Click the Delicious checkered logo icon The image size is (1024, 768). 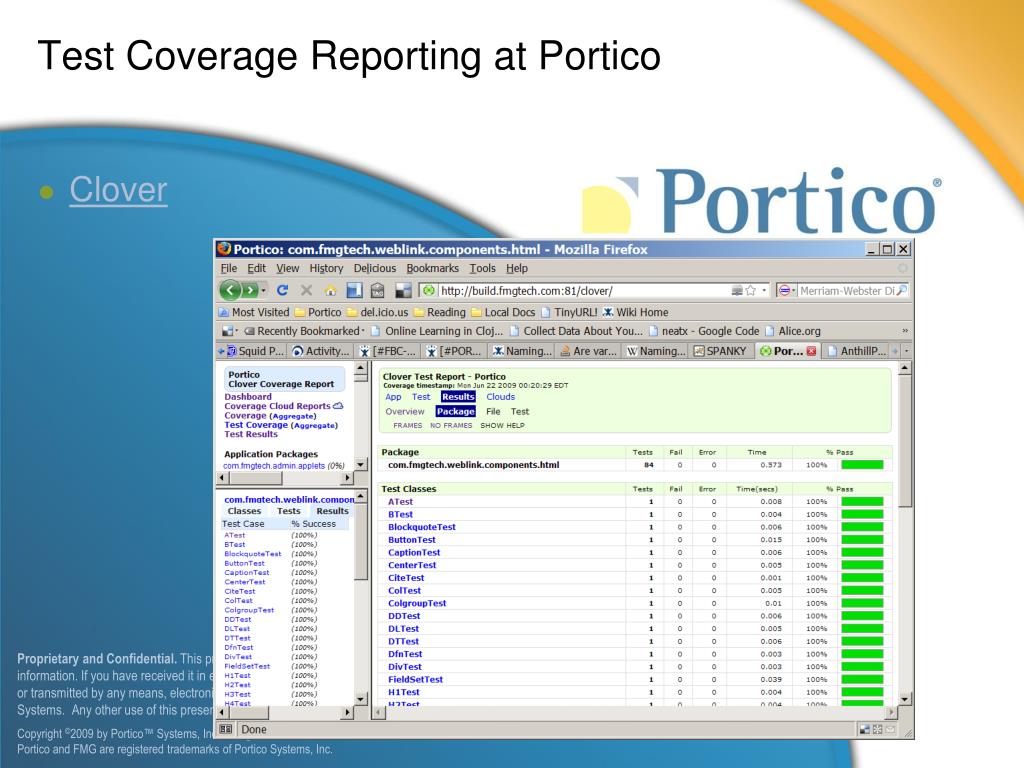(x=403, y=291)
